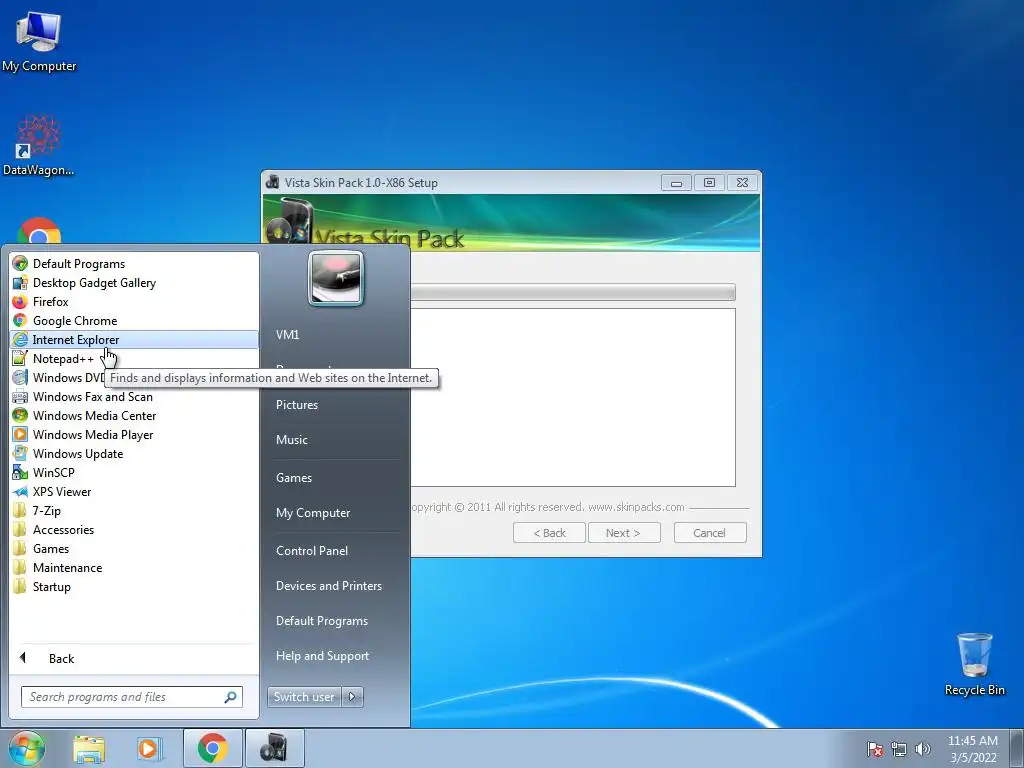Open Default Programs in Start menu right pane
Screen dimensions: 1024x768
pyautogui.click(x=322, y=620)
